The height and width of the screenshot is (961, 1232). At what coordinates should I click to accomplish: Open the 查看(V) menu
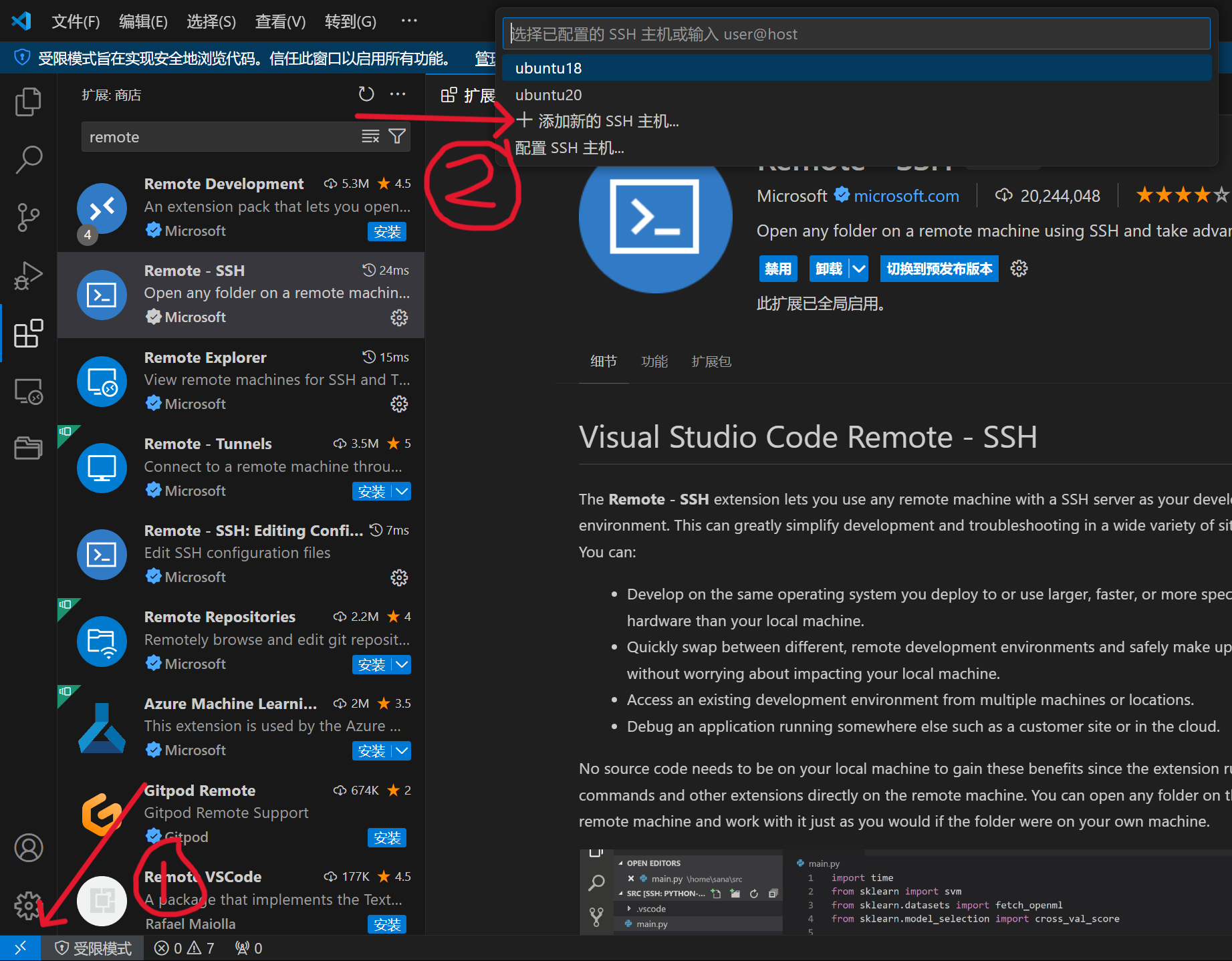coord(280,21)
